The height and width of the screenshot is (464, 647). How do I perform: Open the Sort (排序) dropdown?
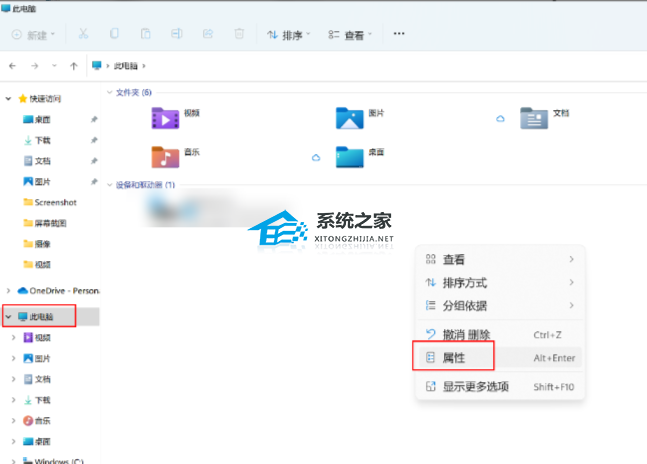(288, 35)
